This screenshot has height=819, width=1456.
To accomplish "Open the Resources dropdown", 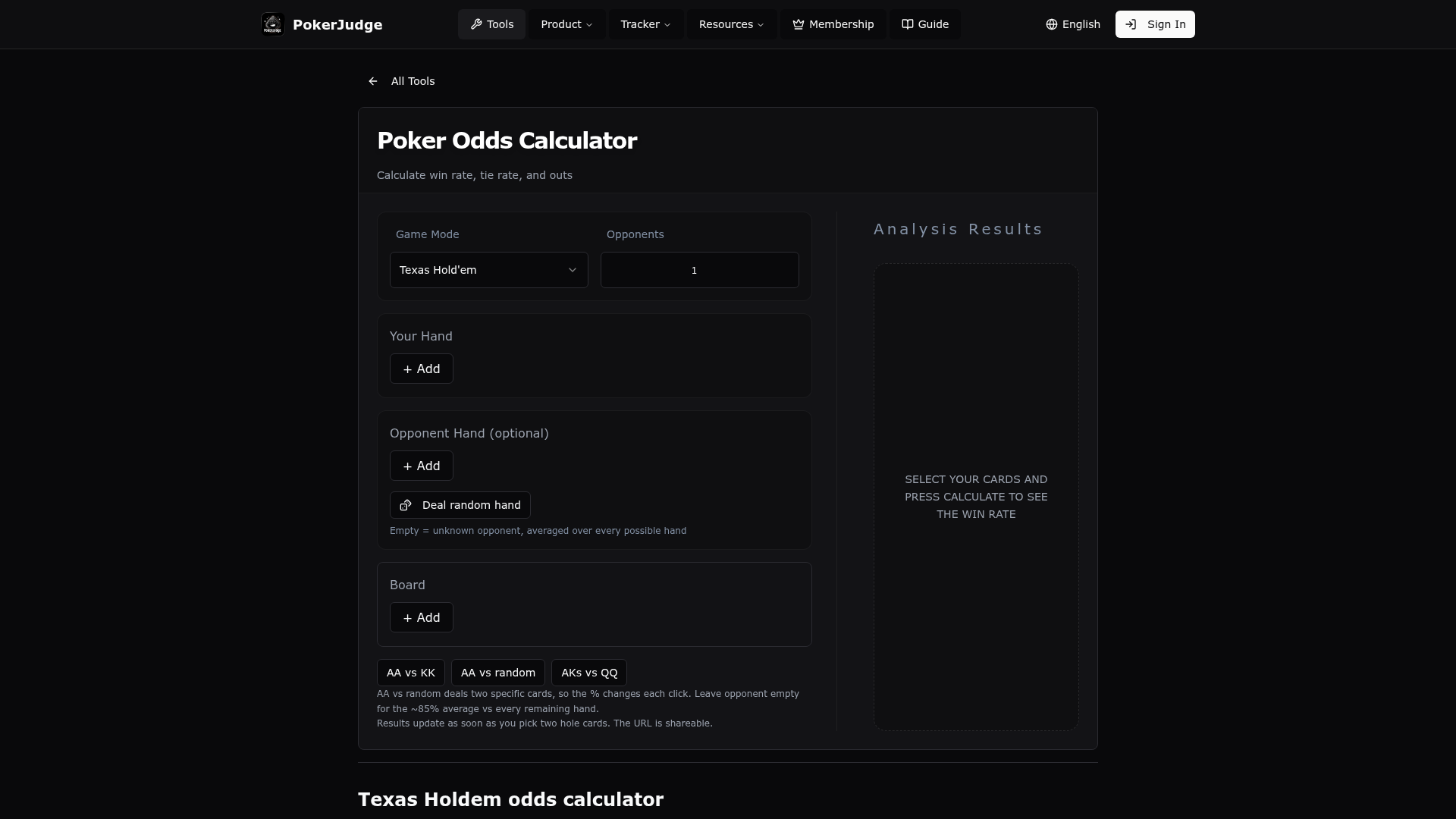I will [x=732, y=24].
